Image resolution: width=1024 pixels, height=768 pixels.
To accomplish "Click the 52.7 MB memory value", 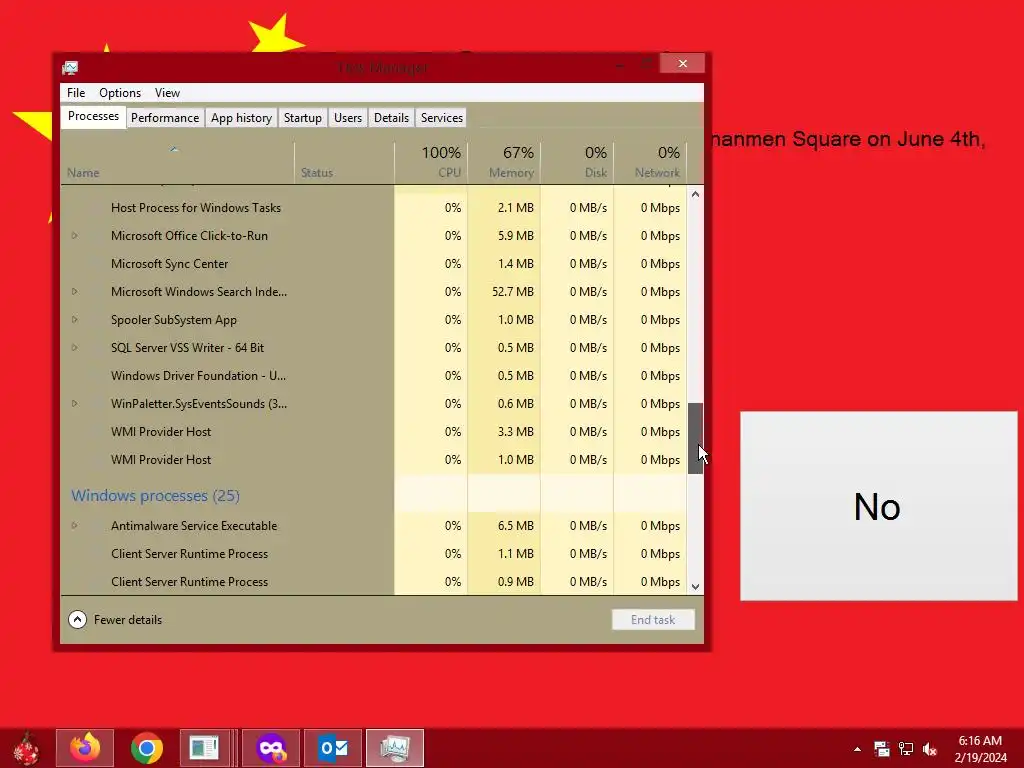I will (x=513, y=292).
